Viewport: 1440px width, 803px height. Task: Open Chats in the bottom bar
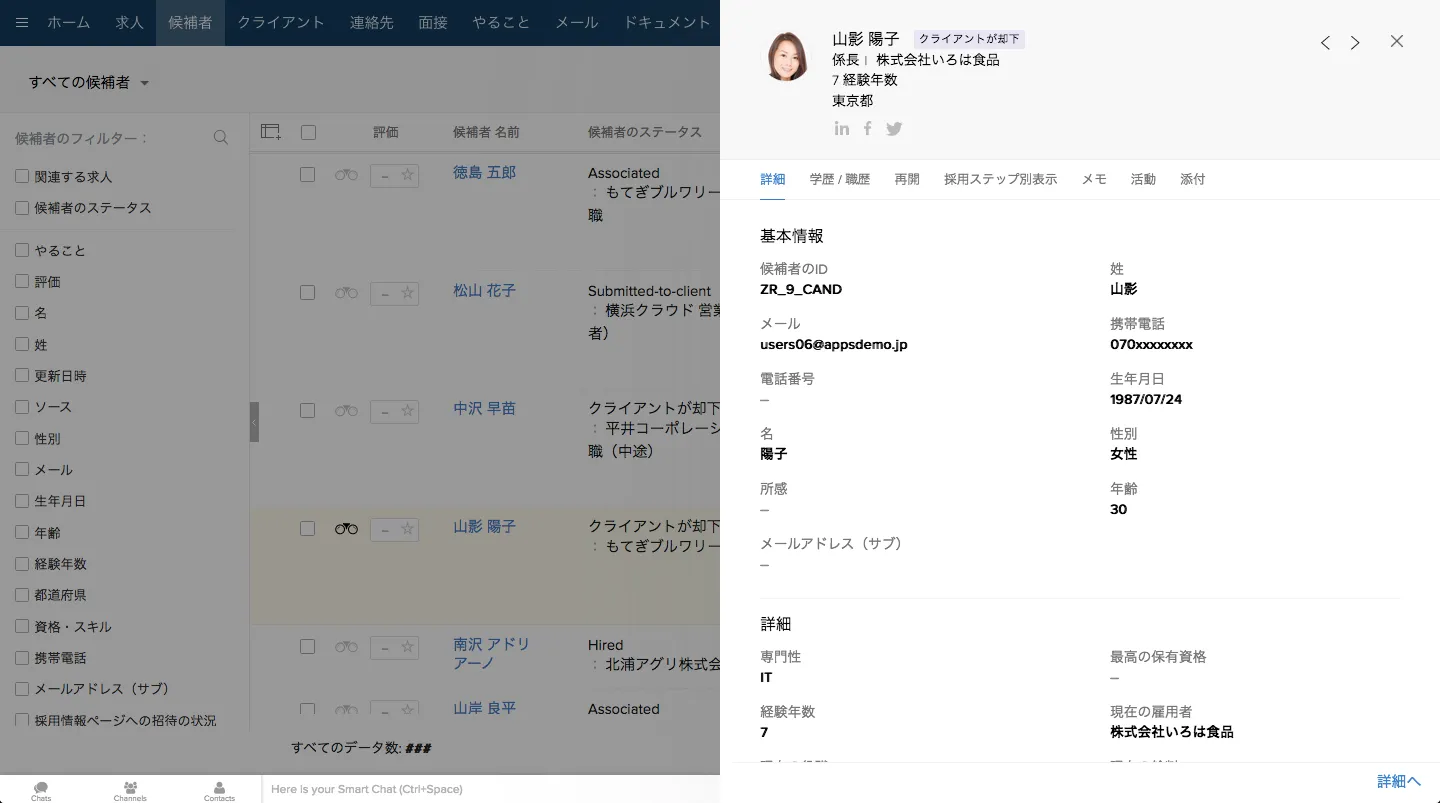(x=41, y=790)
